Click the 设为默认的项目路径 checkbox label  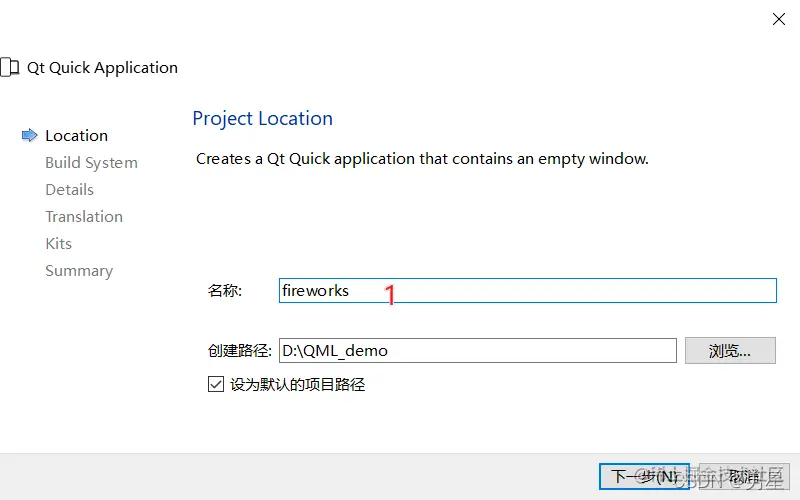click(x=297, y=384)
